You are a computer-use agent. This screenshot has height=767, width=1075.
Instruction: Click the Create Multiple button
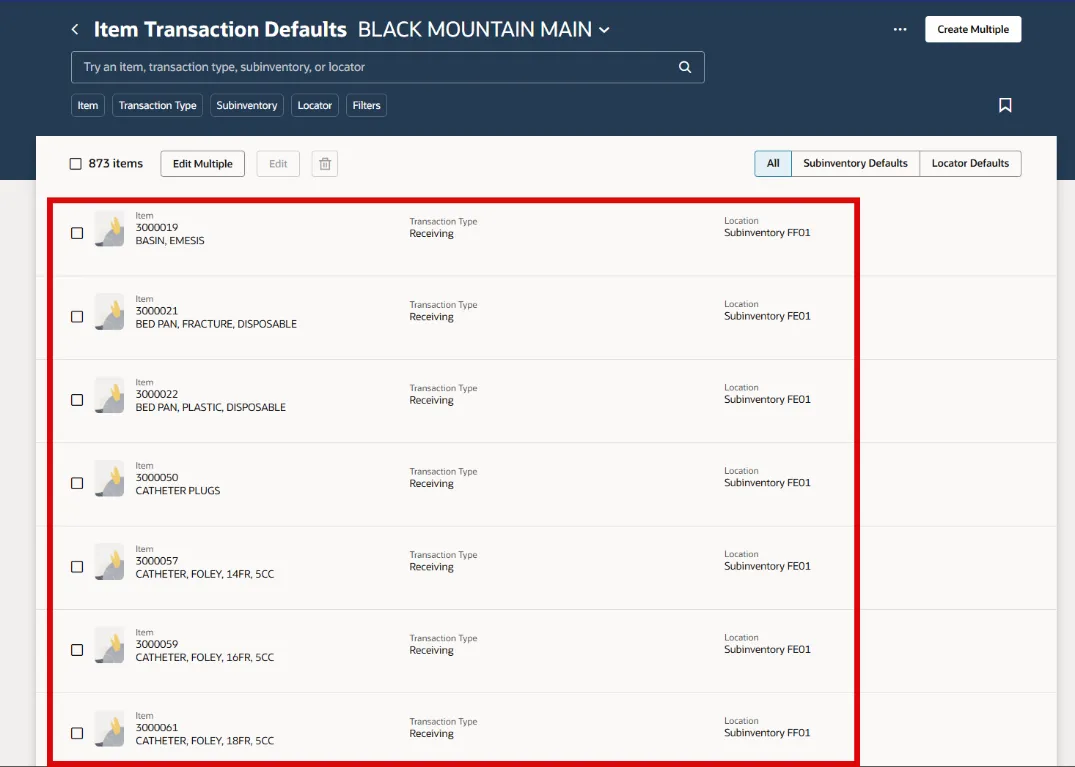[x=972, y=29]
